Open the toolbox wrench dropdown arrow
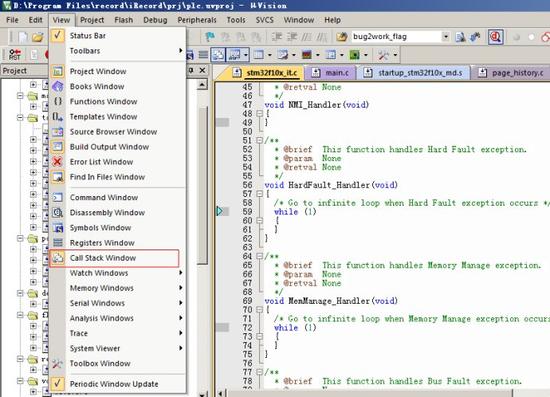Image resolution: width=550 pixels, height=397 pixels. pyautogui.click(x=395, y=55)
